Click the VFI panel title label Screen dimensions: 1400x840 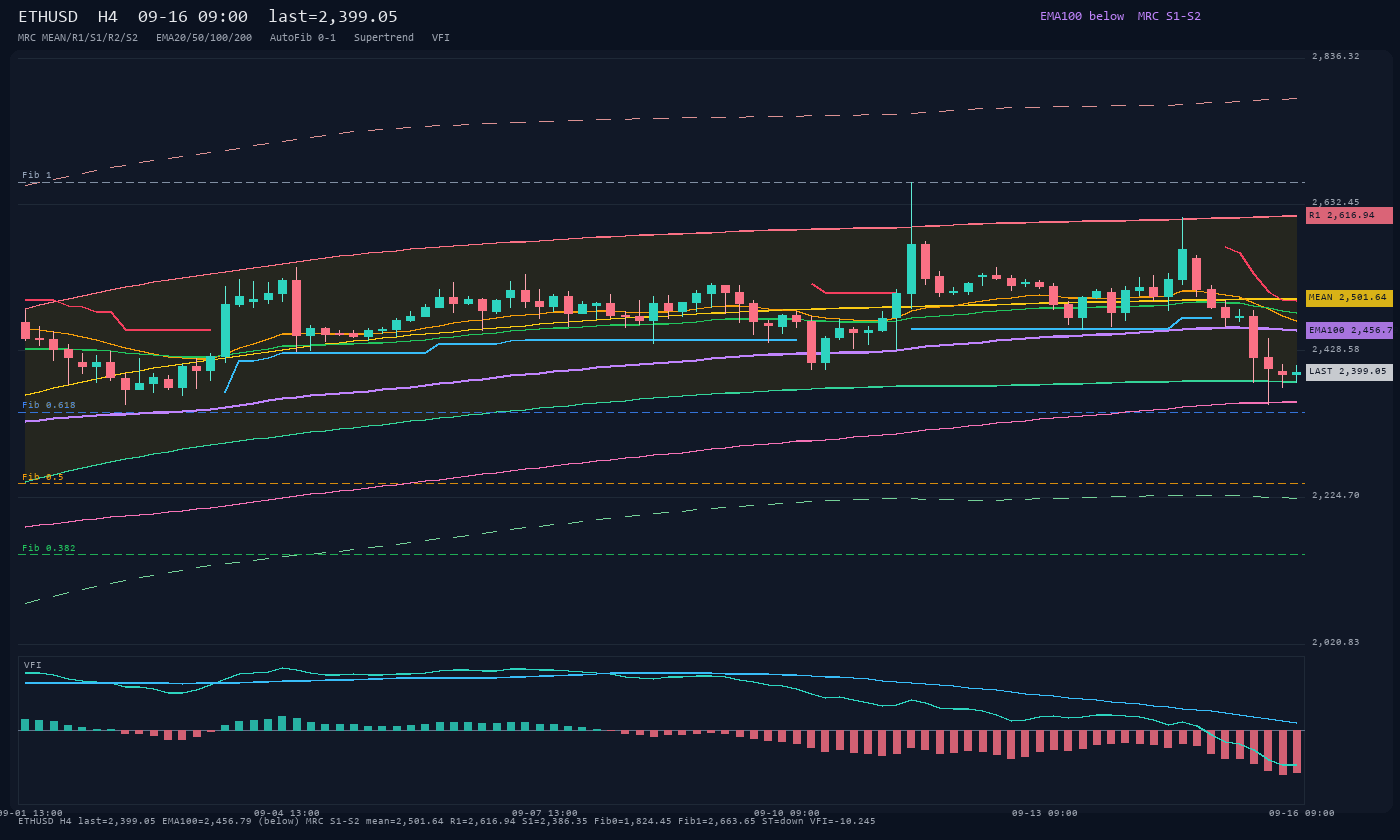click(x=33, y=665)
